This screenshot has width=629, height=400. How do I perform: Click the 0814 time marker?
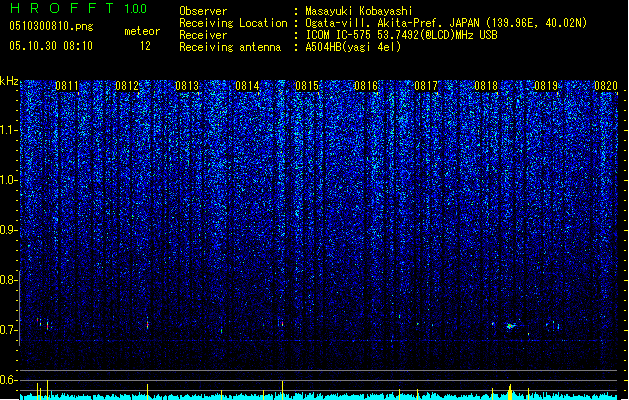coord(247,86)
